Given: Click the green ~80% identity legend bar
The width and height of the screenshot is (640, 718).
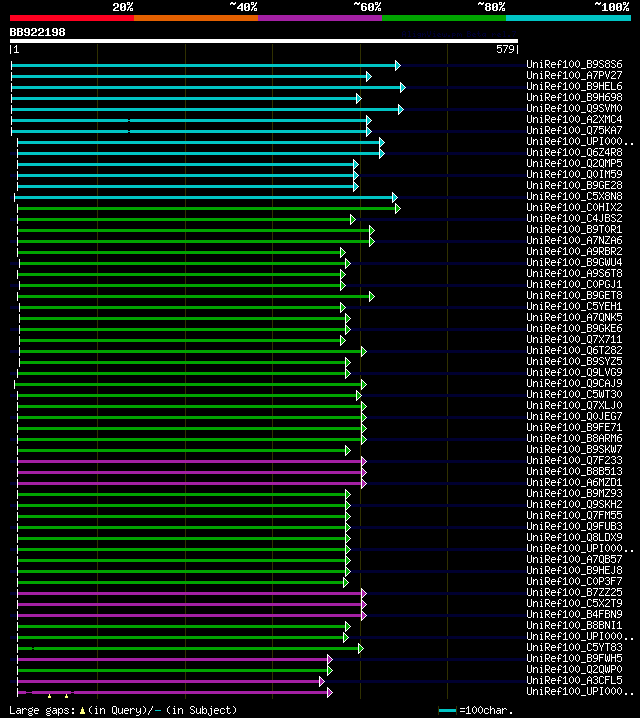Looking at the screenshot, I should pos(444,18).
